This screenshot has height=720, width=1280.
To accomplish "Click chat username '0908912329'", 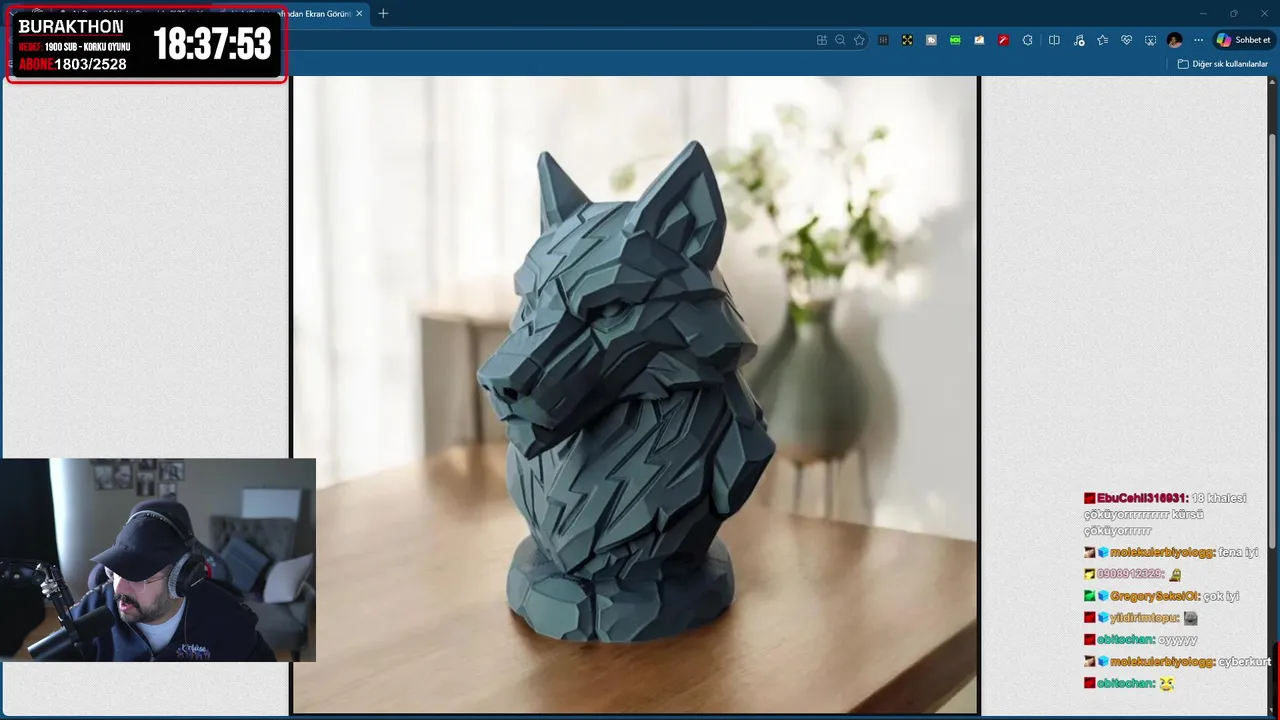I will [1129, 574].
